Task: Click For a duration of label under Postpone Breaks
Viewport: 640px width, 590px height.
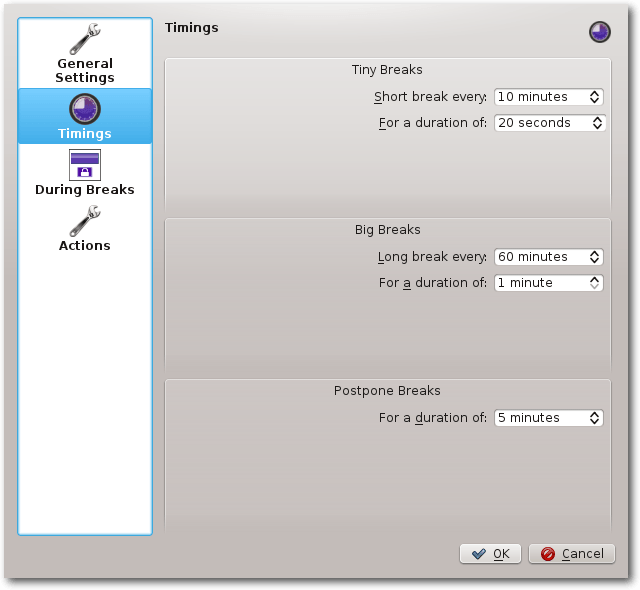Action: pos(433,418)
